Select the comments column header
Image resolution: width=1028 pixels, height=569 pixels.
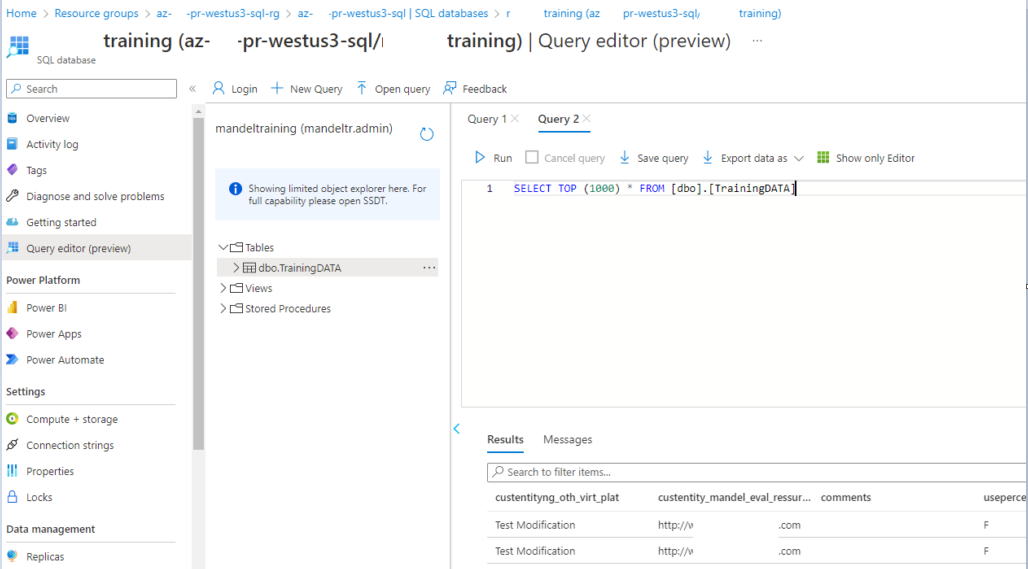846,498
